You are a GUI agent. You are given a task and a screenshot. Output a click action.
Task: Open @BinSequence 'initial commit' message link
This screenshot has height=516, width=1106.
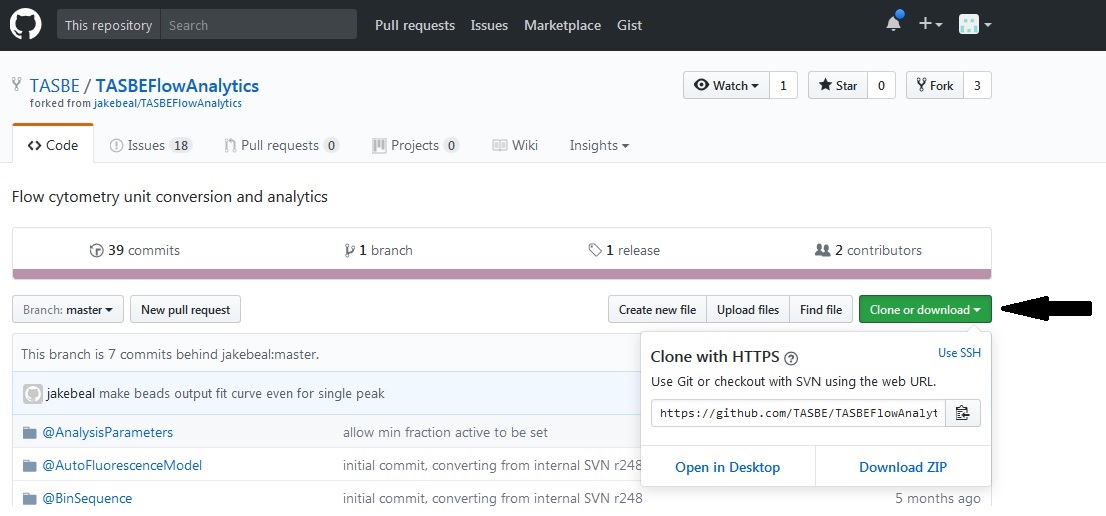tap(492, 498)
